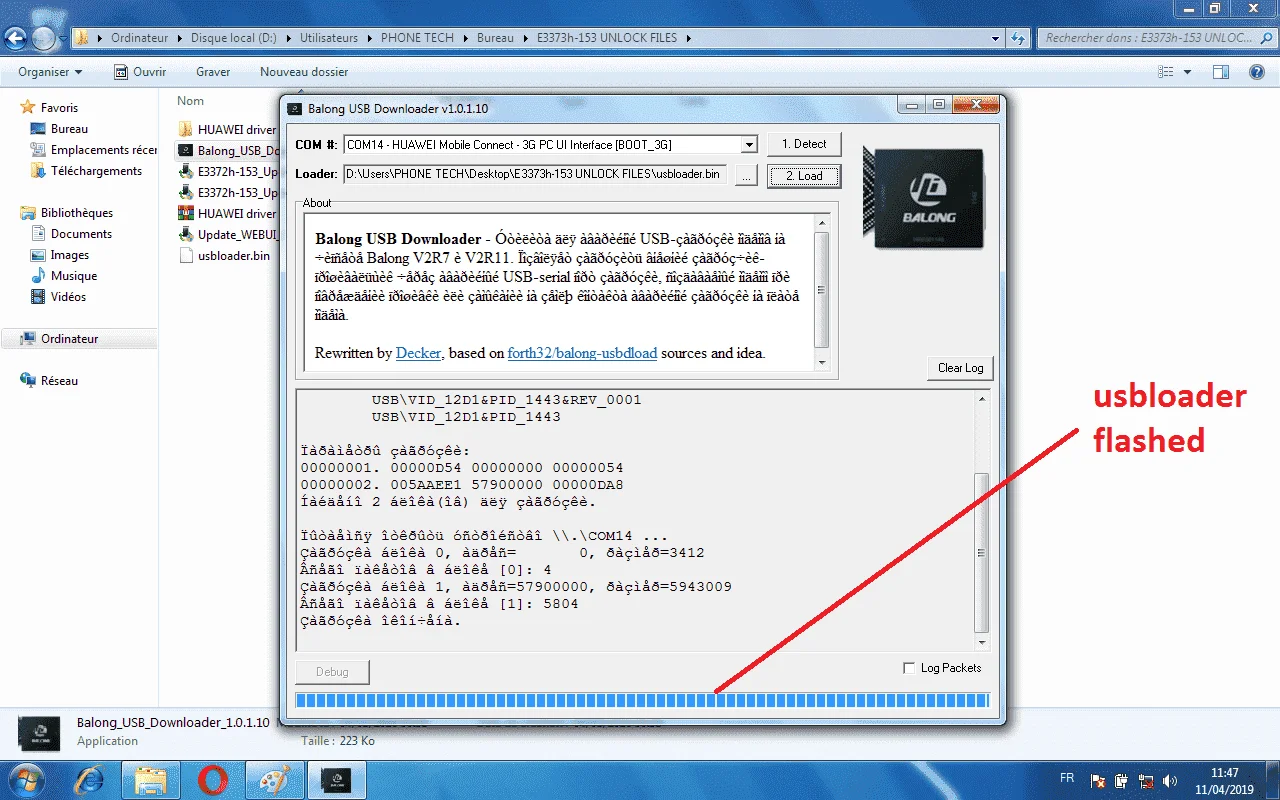Expand the address bar history dropdown
The width and height of the screenshot is (1280, 800).
[x=995, y=38]
